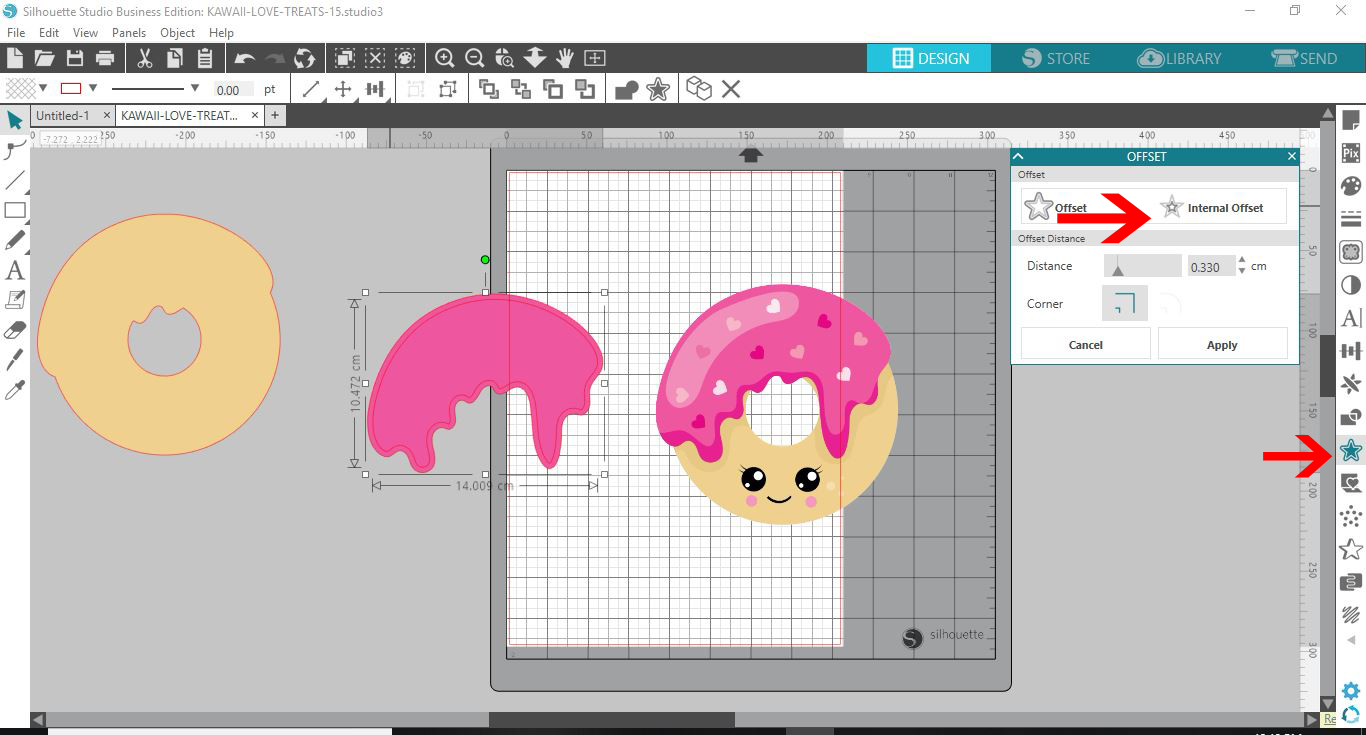This screenshot has width=1366, height=735.
Task: Weld selected shapes icon
Action: point(627,90)
